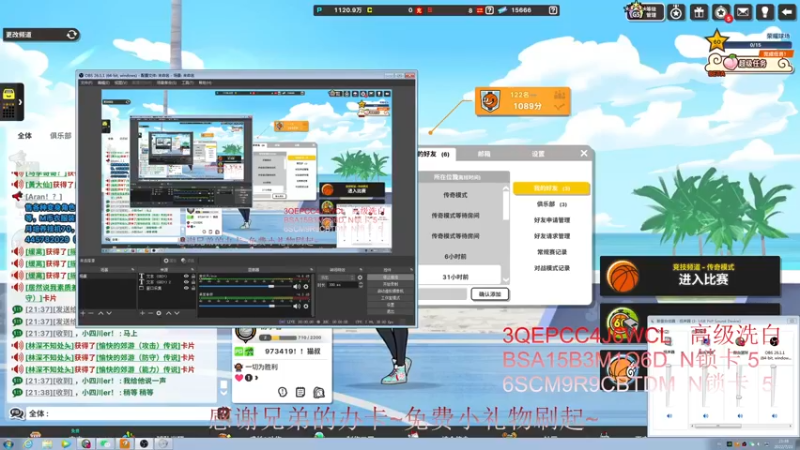Image resolution: width=800 pixels, height=450 pixels.
Task: Pop out OBS audio mixer dock corner icon
Action: (x=311, y=269)
